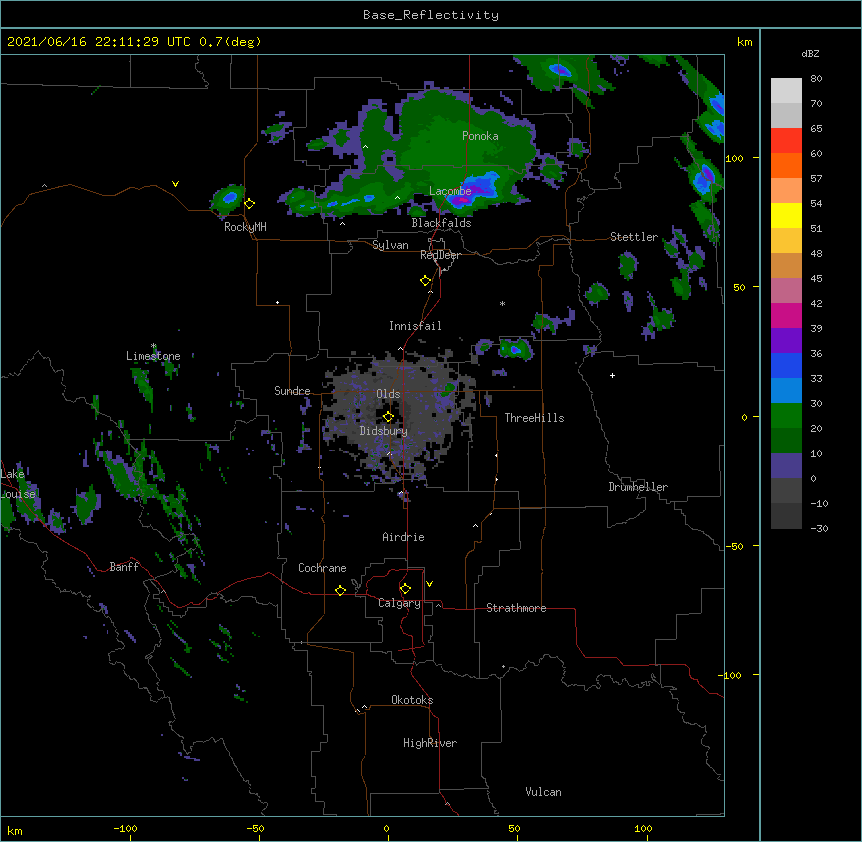Click the Cochrane city label

[x=322, y=568]
